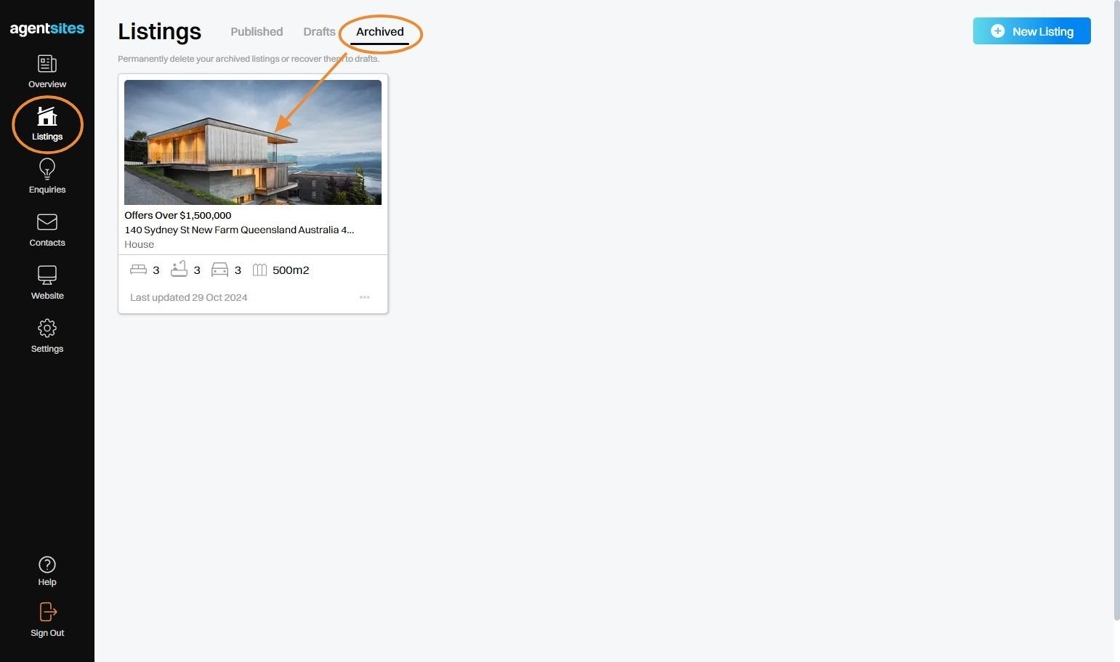Open Enquiries lightbulb icon
Viewport: 1120px width, 662px height.
(47, 169)
